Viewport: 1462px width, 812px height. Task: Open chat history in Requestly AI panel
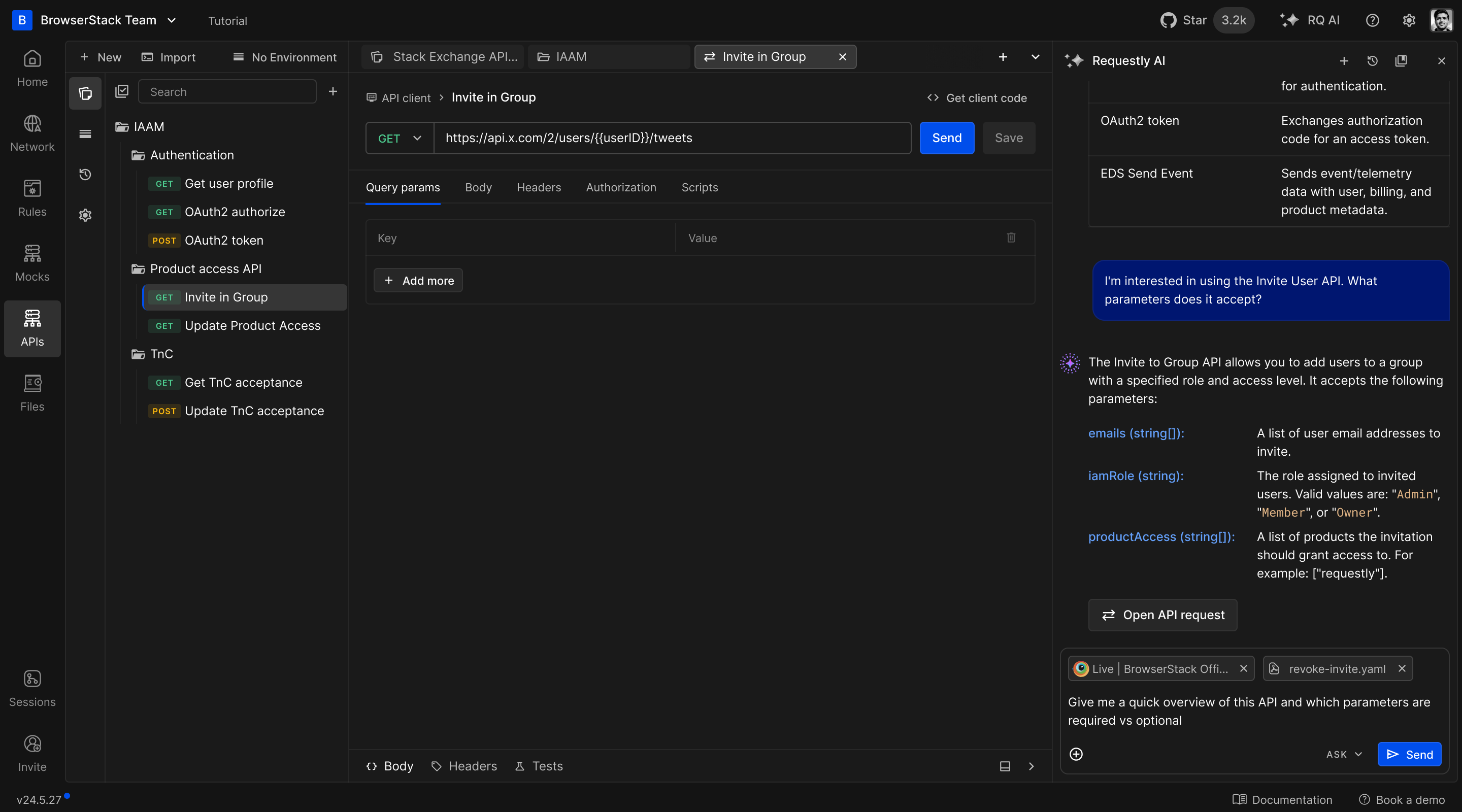[x=1372, y=61]
